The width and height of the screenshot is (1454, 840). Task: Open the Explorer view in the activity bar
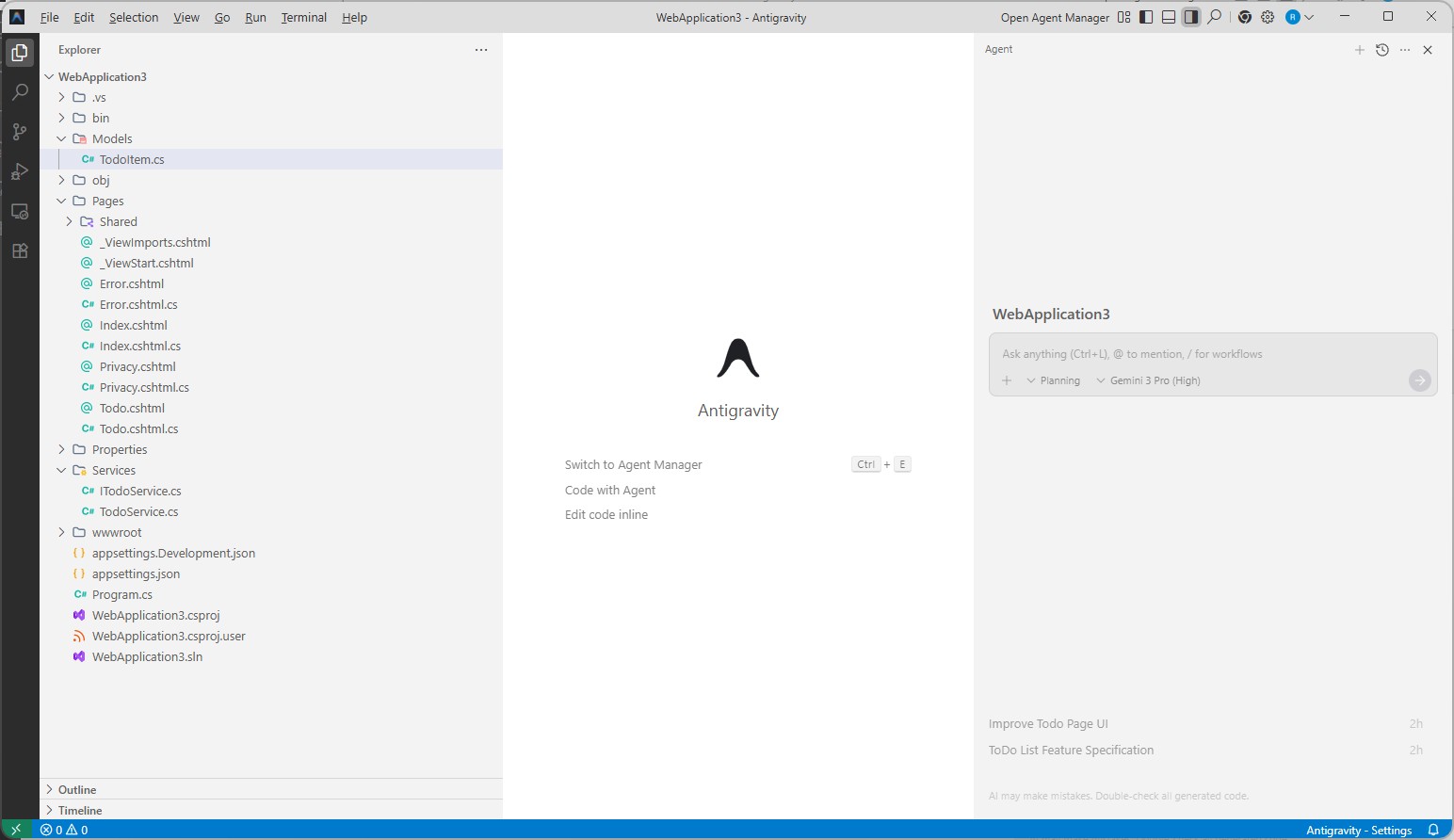[20, 53]
